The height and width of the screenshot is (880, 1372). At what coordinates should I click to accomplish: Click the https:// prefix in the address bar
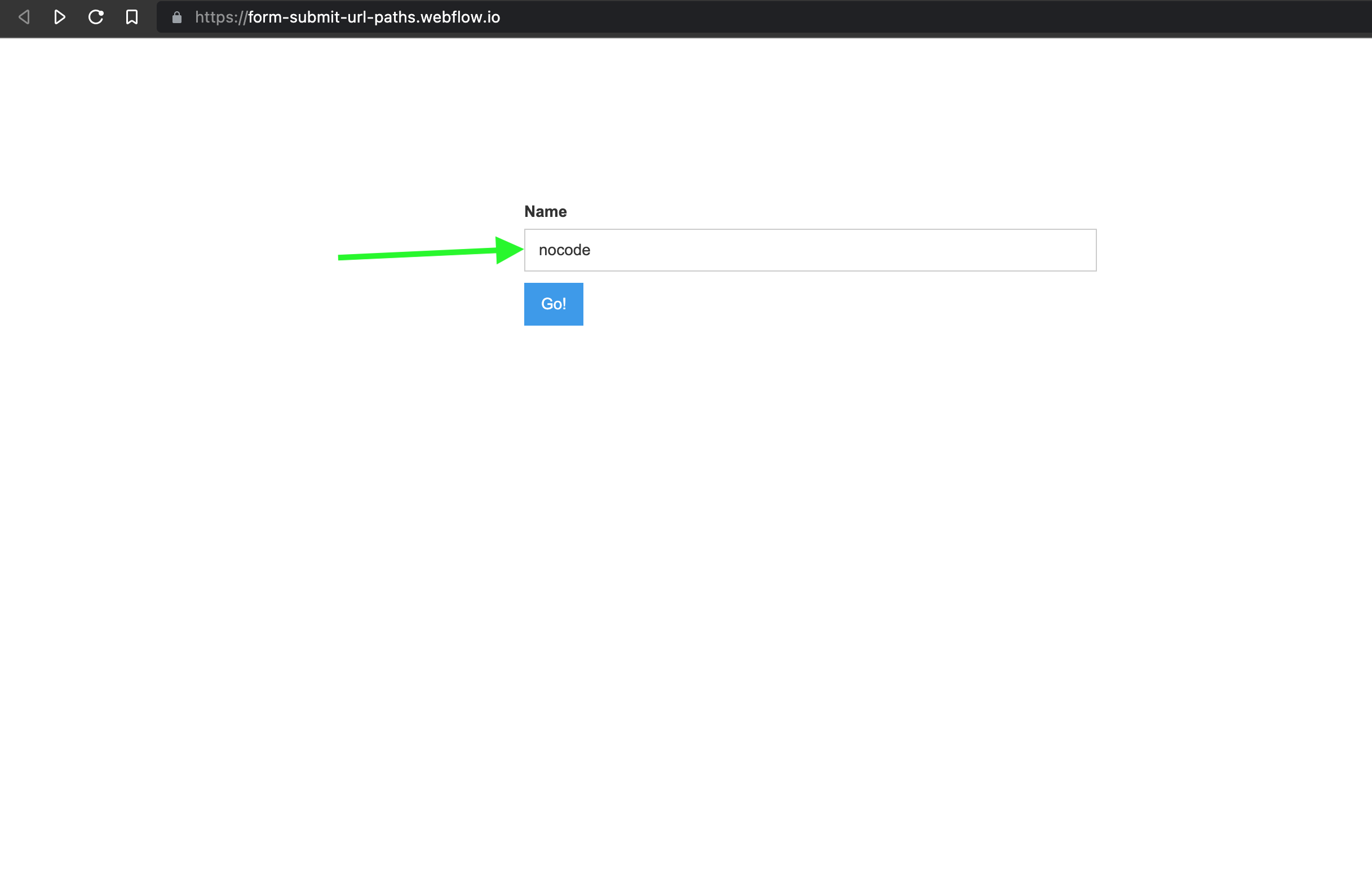point(220,17)
